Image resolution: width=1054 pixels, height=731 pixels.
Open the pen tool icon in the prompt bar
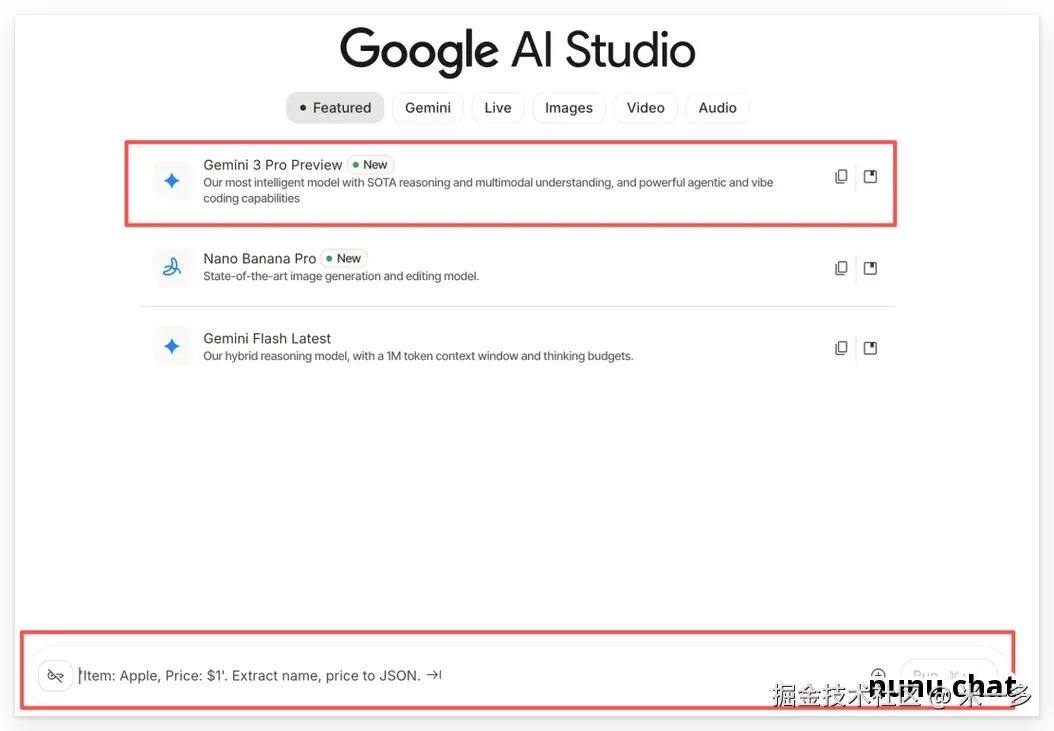click(55, 675)
